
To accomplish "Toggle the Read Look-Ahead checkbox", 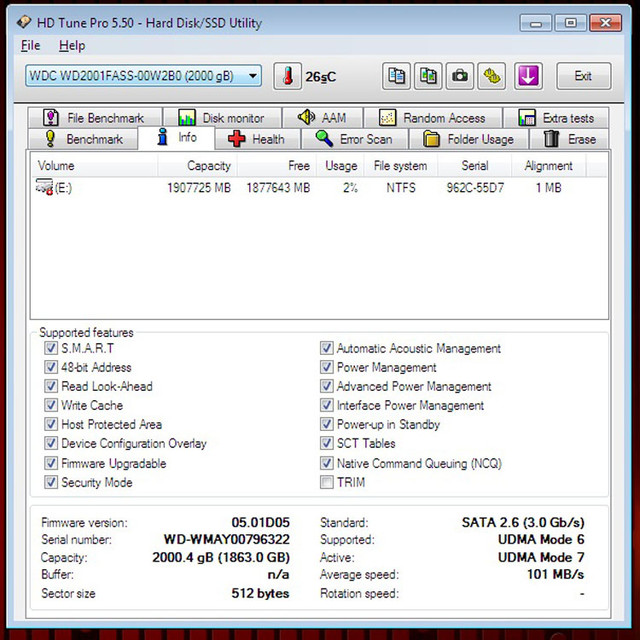I will tap(51, 386).
